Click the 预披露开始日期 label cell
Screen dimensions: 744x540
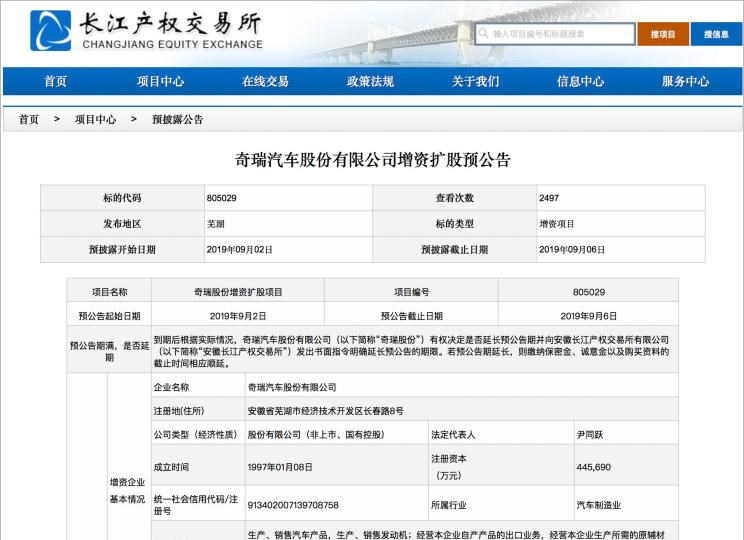122,250
